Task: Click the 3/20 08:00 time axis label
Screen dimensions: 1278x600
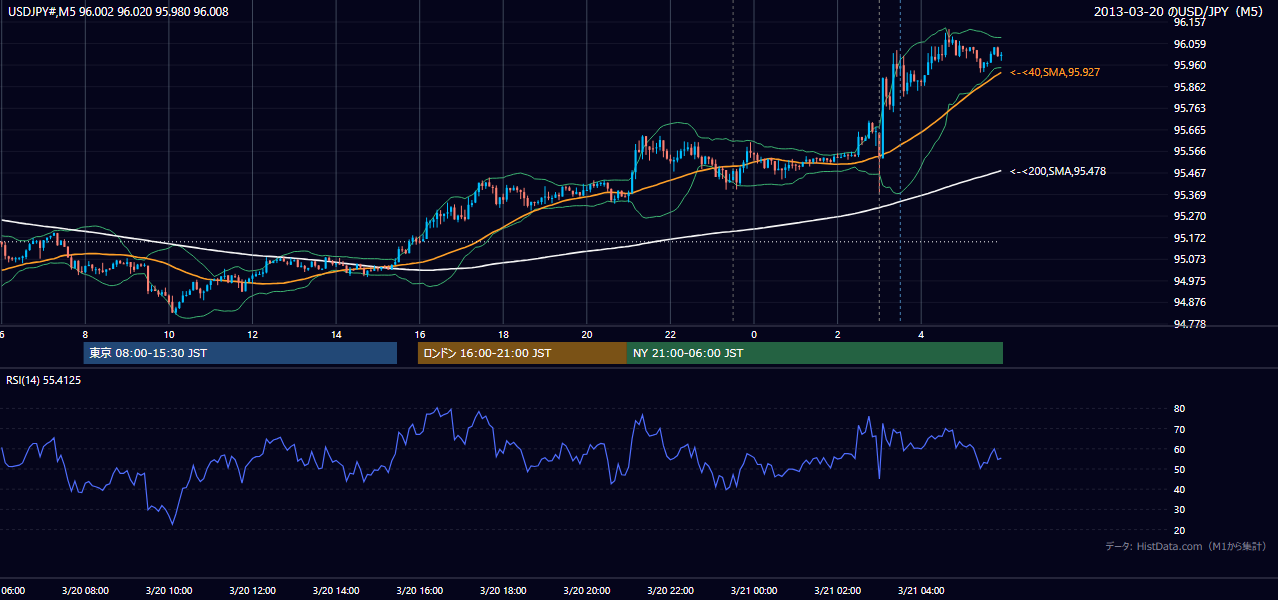Action: tap(85, 590)
